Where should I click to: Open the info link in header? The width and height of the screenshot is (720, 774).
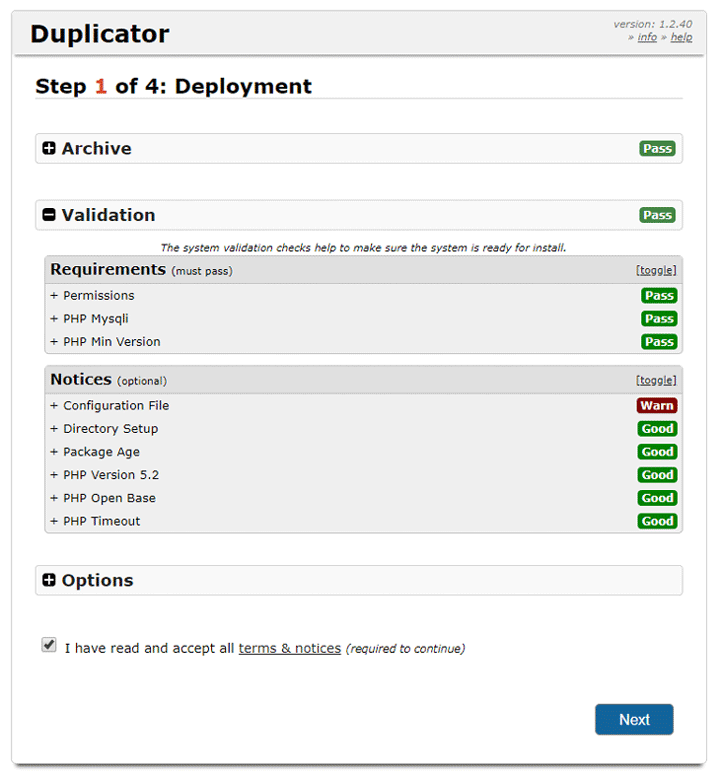tap(647, 37)
